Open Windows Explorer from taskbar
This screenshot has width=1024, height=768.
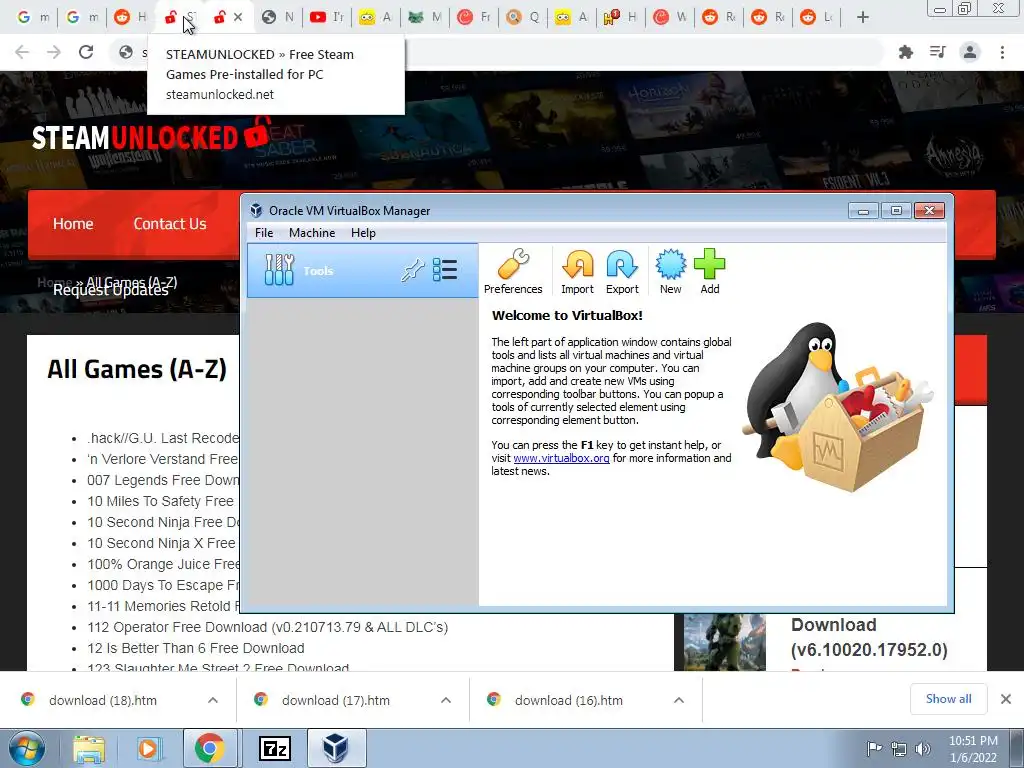click(x=89, y=748)
